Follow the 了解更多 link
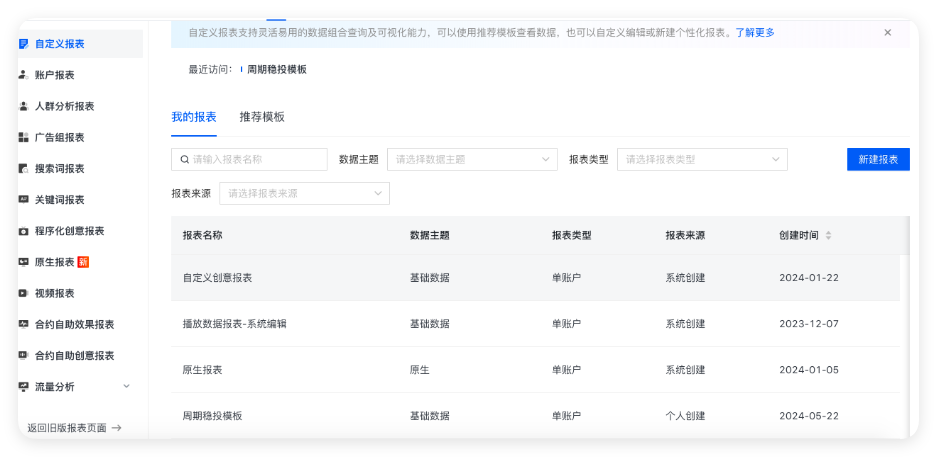 coord(755,33)
